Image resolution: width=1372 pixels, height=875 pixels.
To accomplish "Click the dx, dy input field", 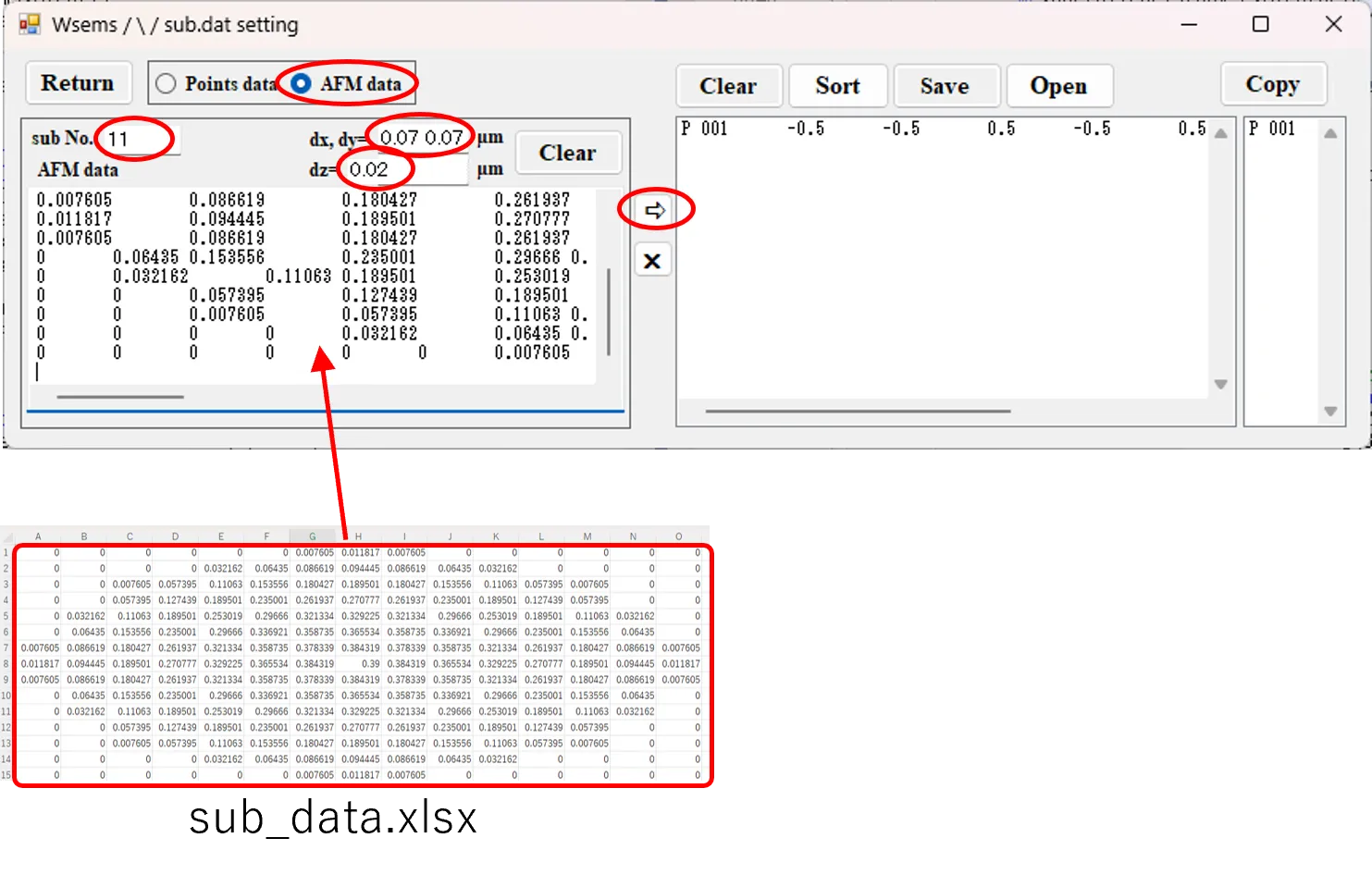I will (x=421, y=138).
